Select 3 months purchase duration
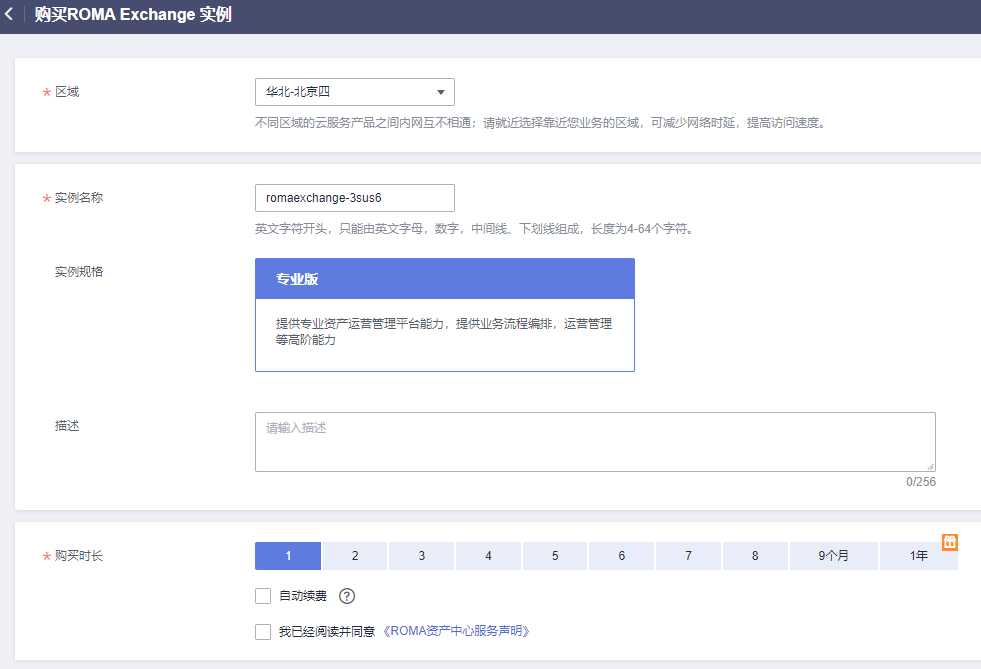This screenshot has height=669, width=981. pos(422,556)
